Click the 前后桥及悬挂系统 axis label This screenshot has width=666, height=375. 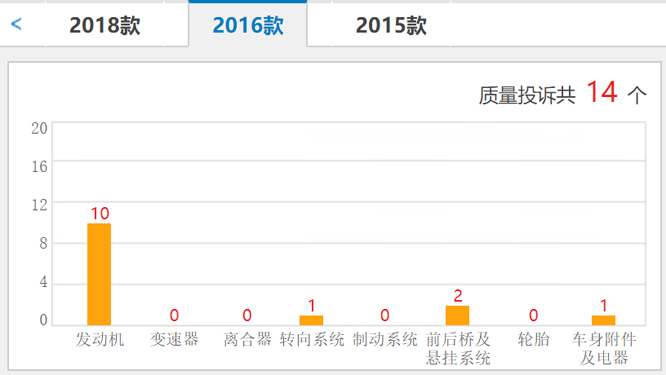(458, 348)
